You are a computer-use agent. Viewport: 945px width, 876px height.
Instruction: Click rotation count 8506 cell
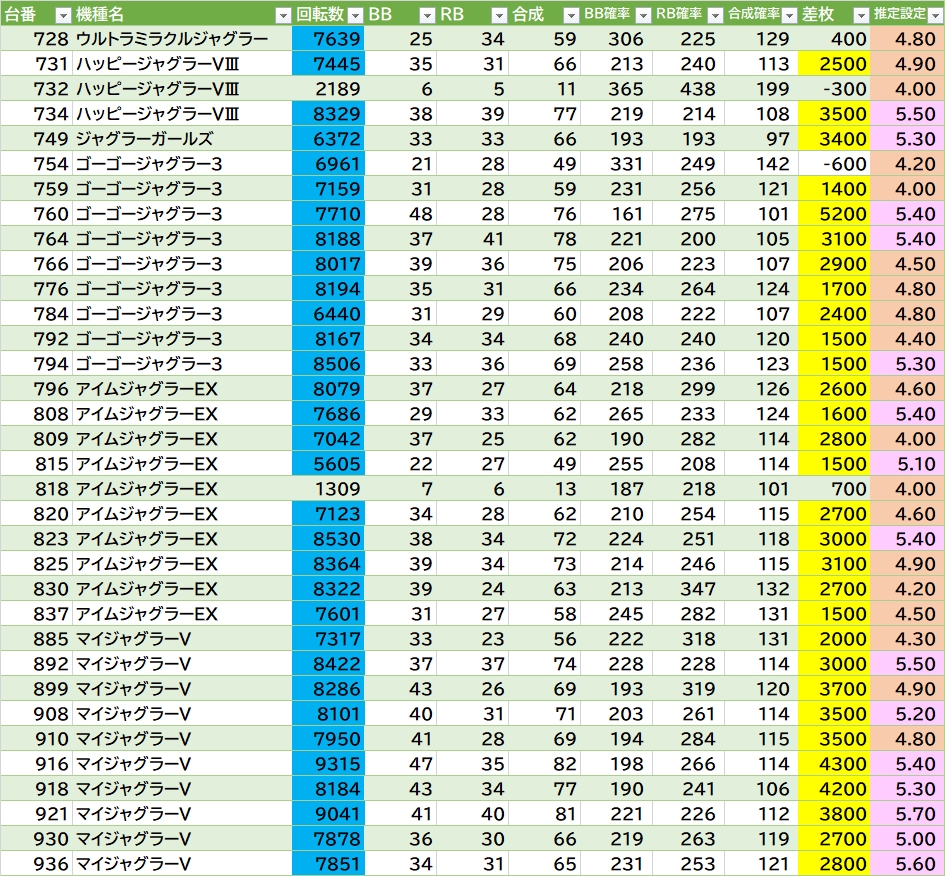[328, 364]
